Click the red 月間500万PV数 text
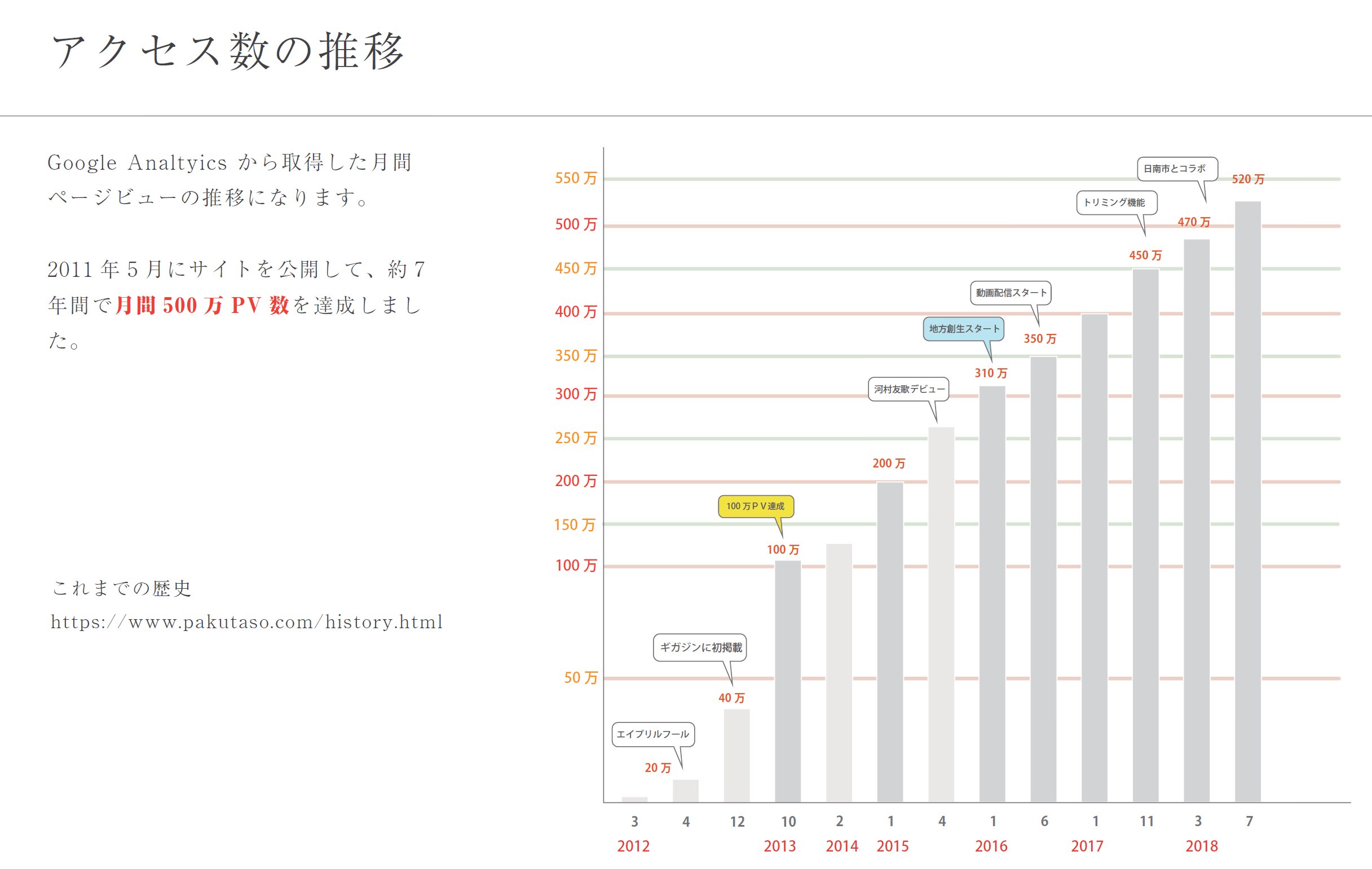 pos(202,306)
